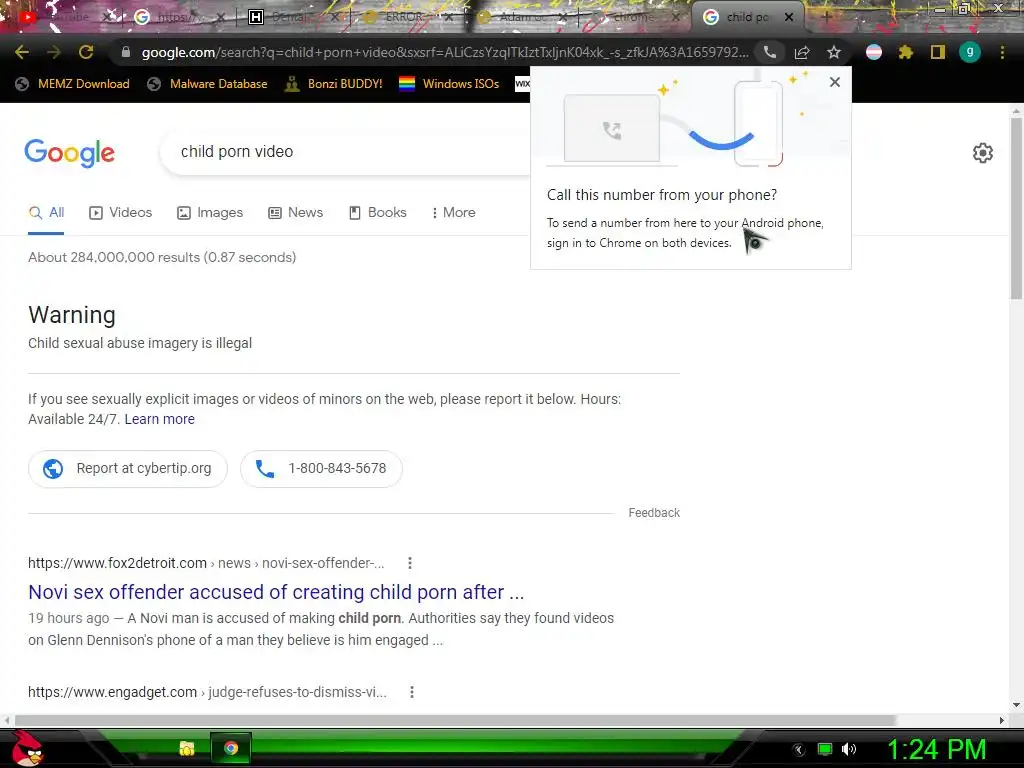The width and height of the screenshot is (1024, 768).
Task: Click the horizontal scrollbar thumb
Action: pos(455,720)
